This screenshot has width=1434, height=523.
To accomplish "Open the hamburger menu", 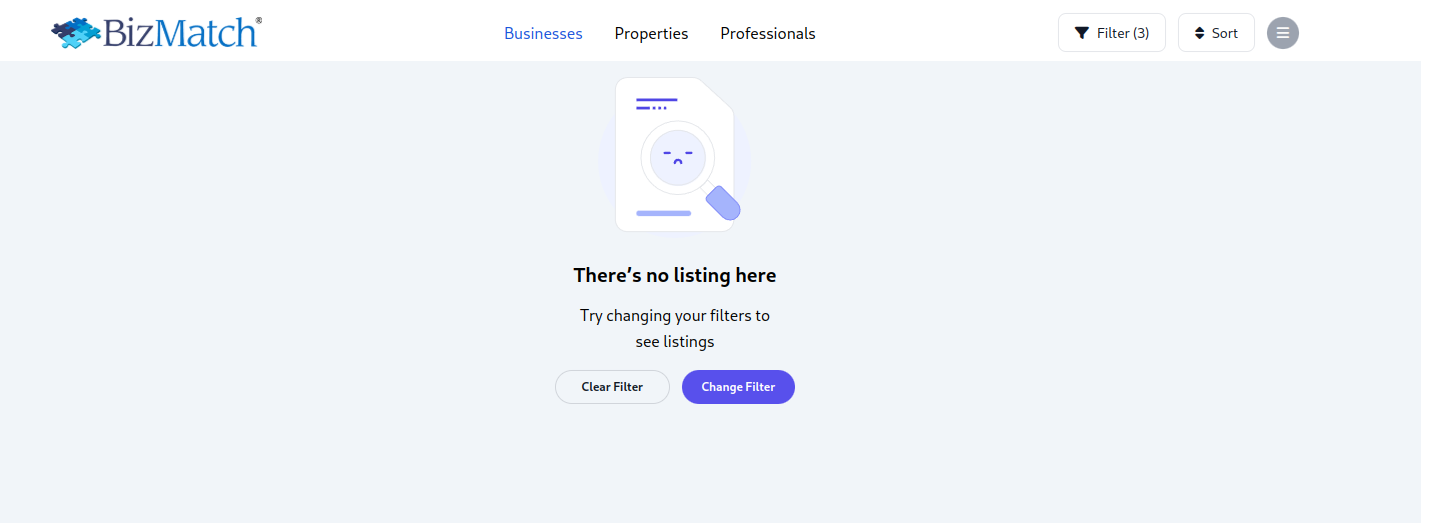I will coord(1283,33).
